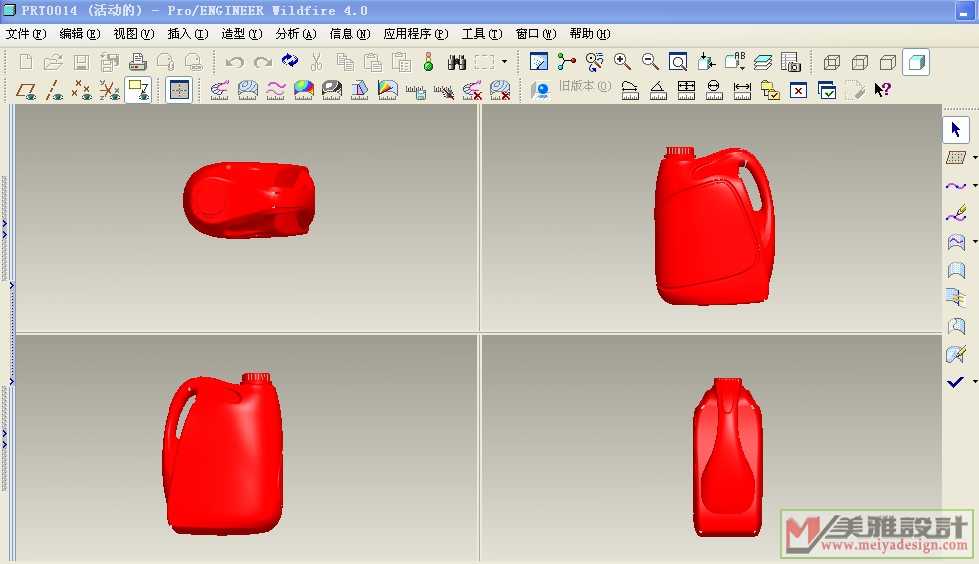Refit the model to screen icon

pos(678,61)
